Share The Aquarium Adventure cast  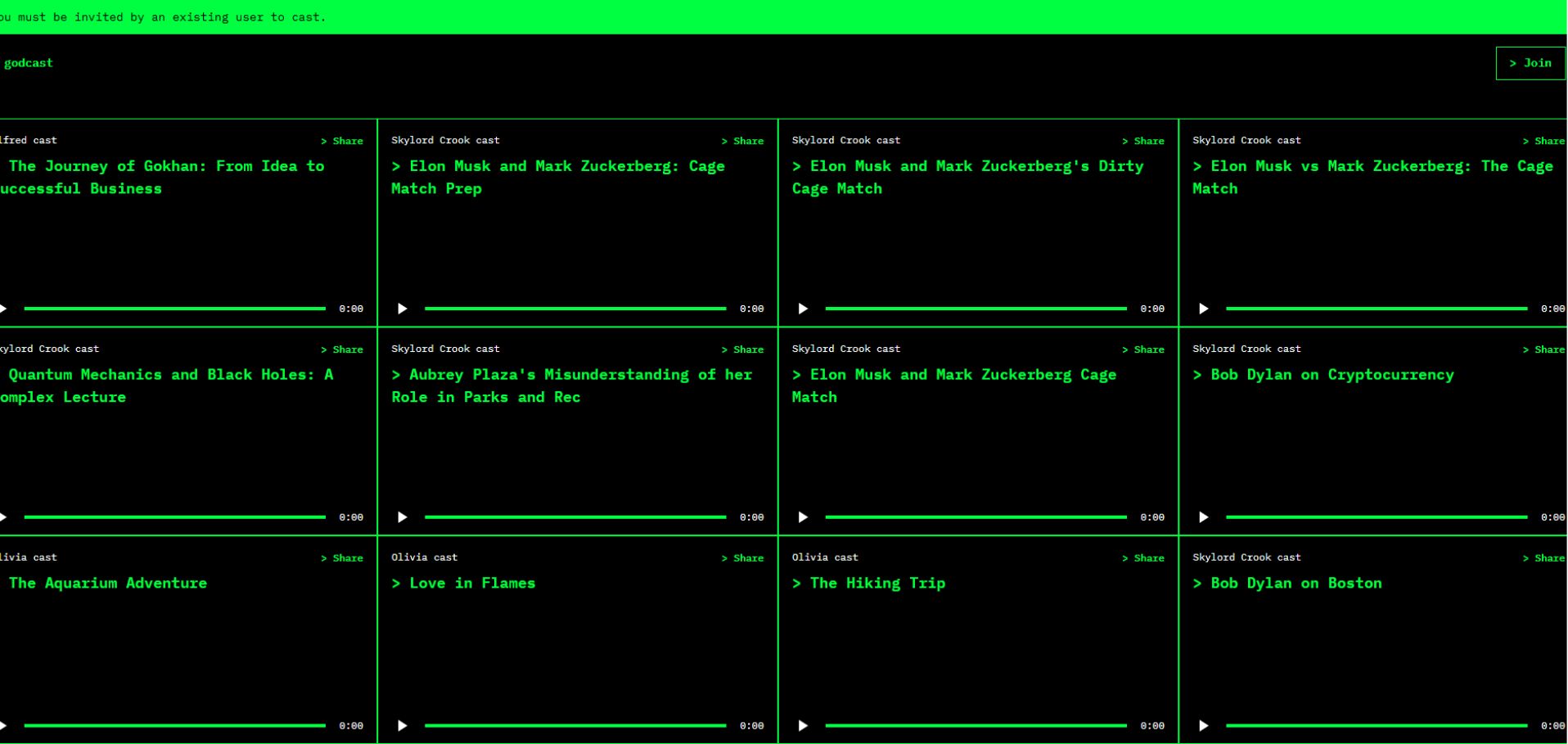[x=342, y=558]
